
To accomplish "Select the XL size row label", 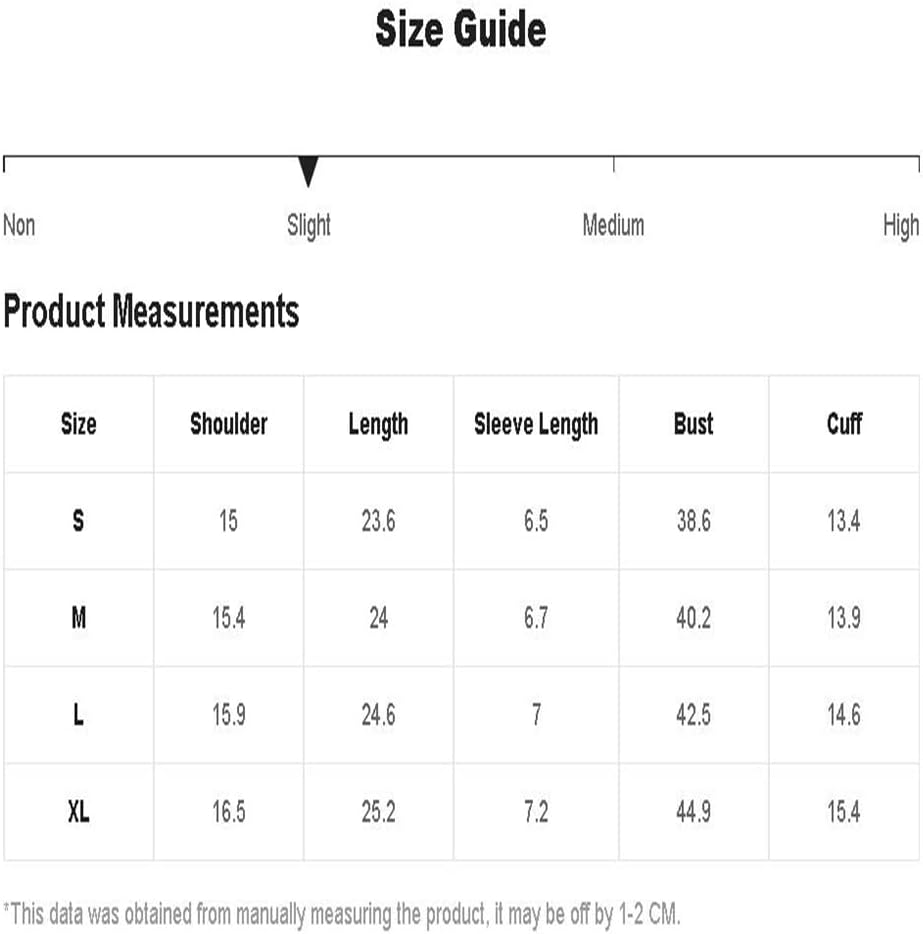I will (x=79, y=811).
